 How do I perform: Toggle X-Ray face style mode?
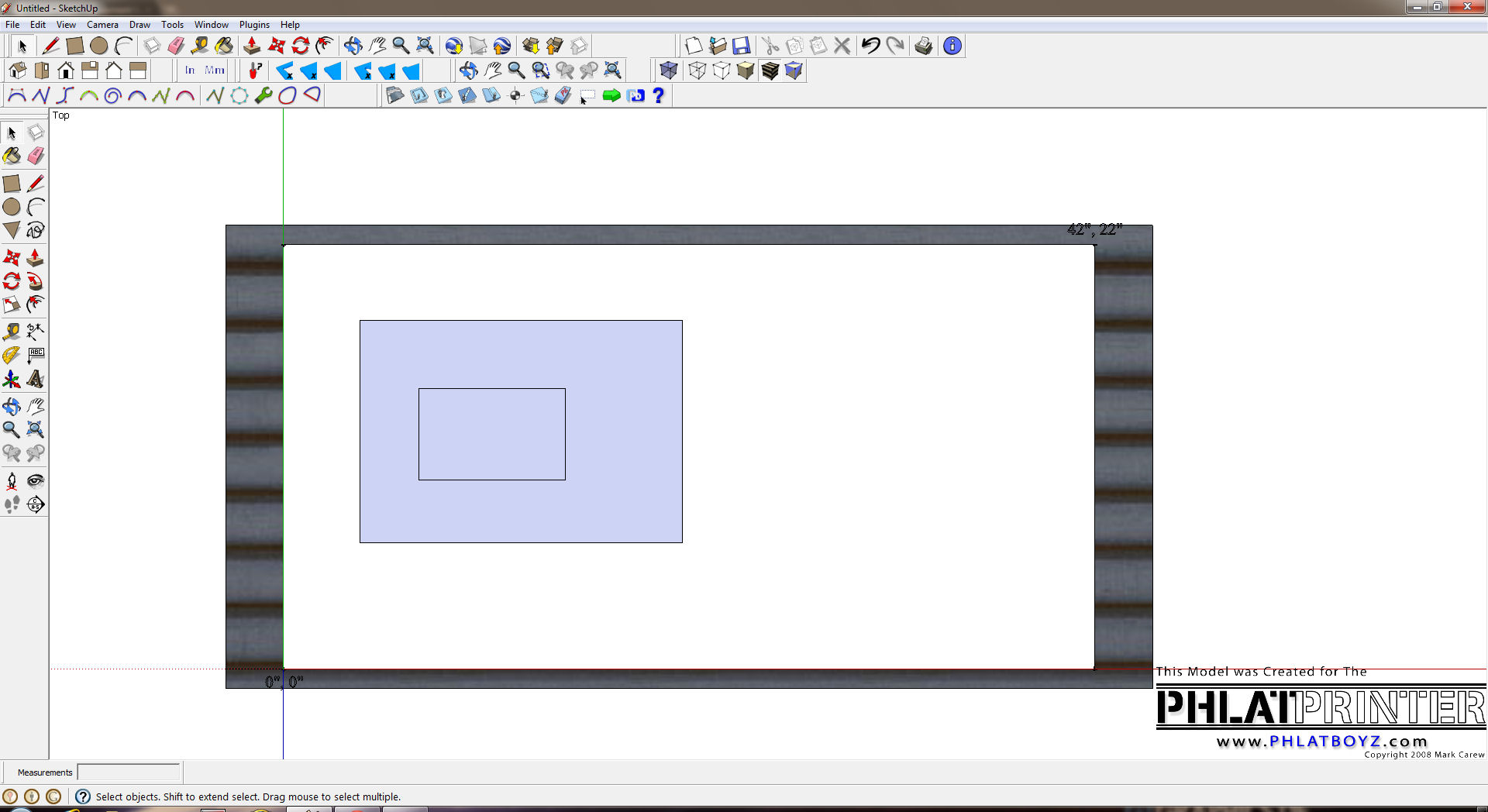point(669,71)
